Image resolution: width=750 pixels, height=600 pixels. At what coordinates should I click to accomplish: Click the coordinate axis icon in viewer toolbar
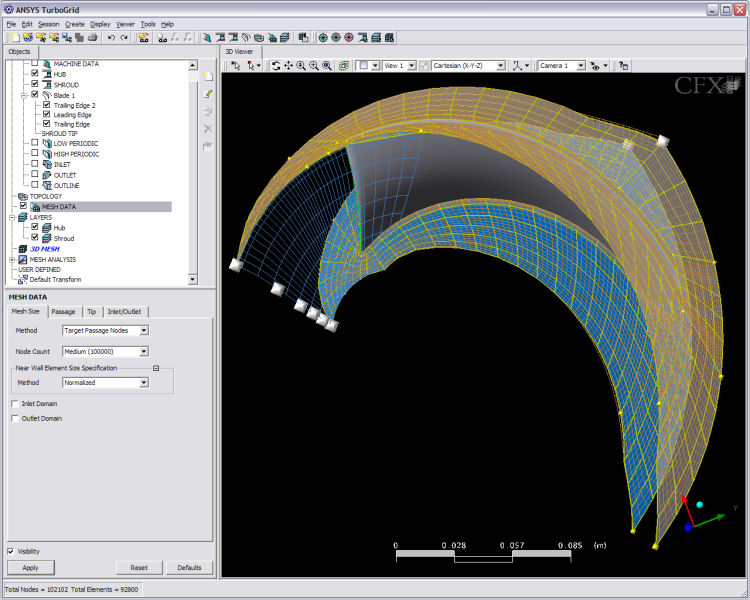coord(517,66)
